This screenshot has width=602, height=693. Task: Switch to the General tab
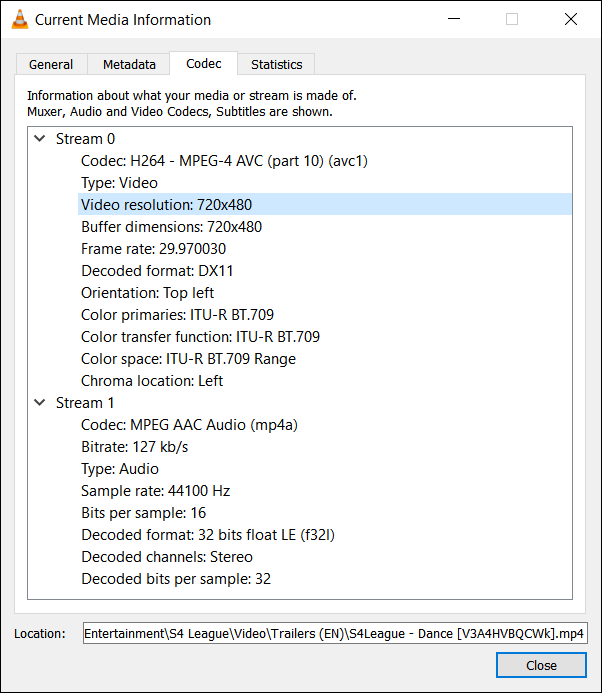point(51,65)
